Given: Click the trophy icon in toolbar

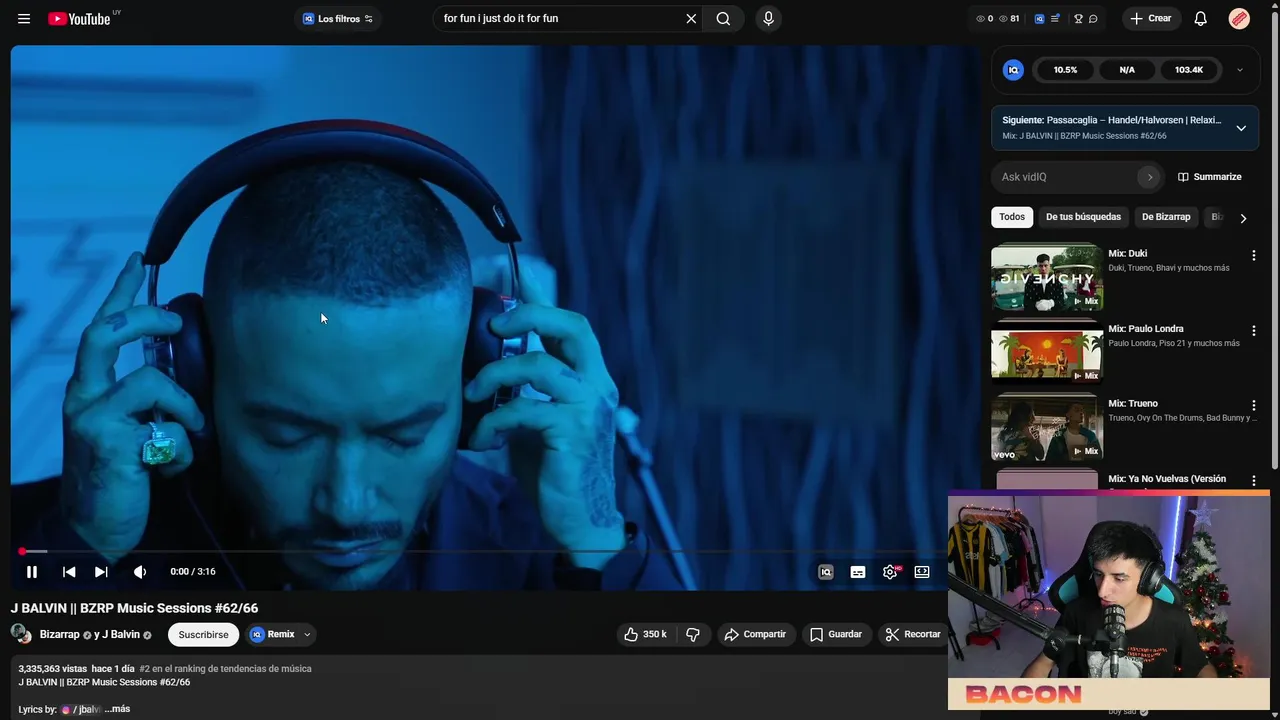Looking at the screenshot, I should 1078,18.
